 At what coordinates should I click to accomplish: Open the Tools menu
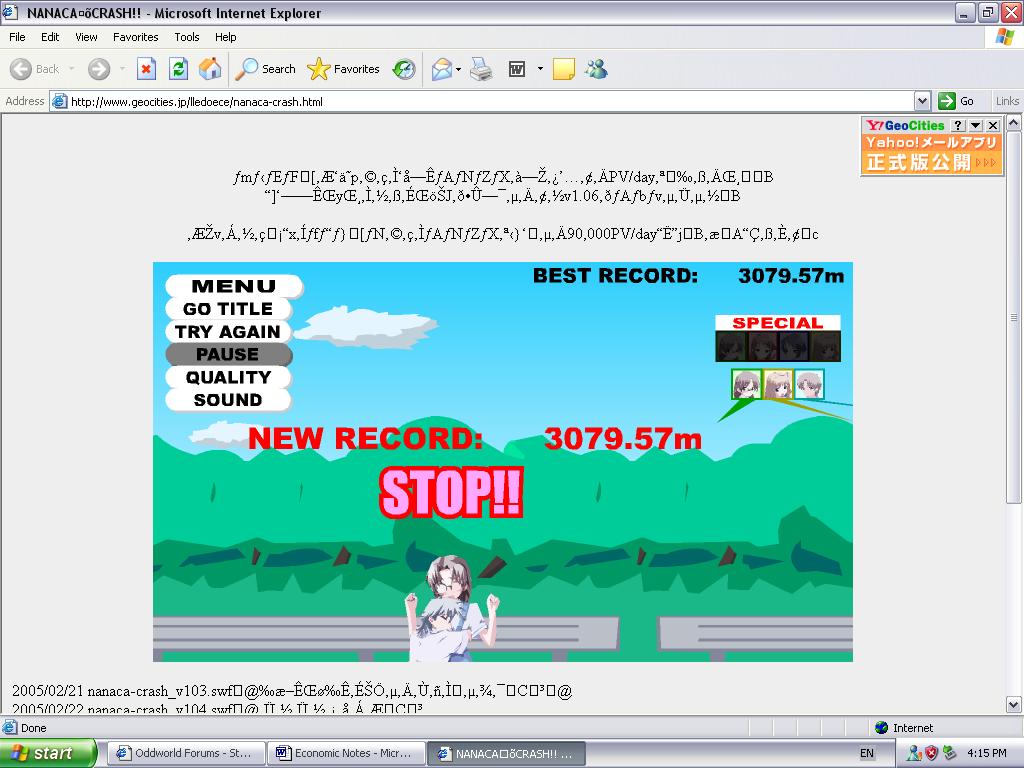[x=187, y=37]
